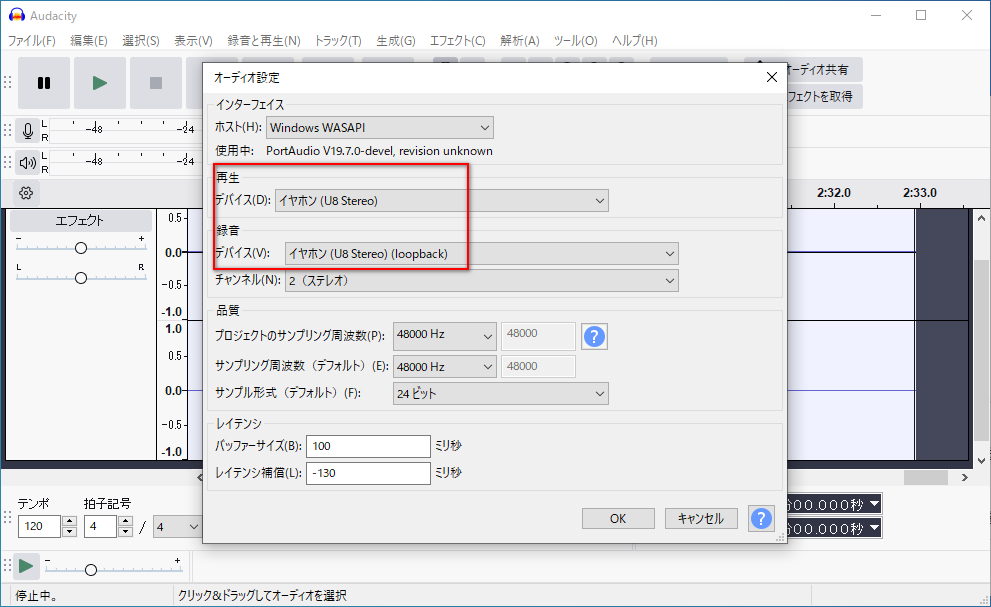Click the disabled default sample rate 48000 field
Image resolution: width=991 pixels, height=607 pixels.
pyautogui.click(x=538, y=367)
